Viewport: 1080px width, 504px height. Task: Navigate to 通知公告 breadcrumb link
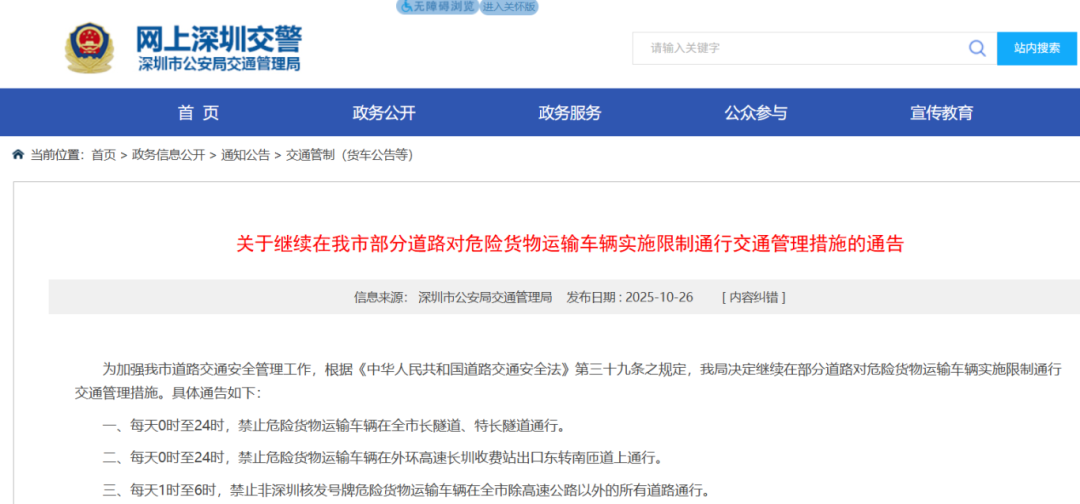245,155
